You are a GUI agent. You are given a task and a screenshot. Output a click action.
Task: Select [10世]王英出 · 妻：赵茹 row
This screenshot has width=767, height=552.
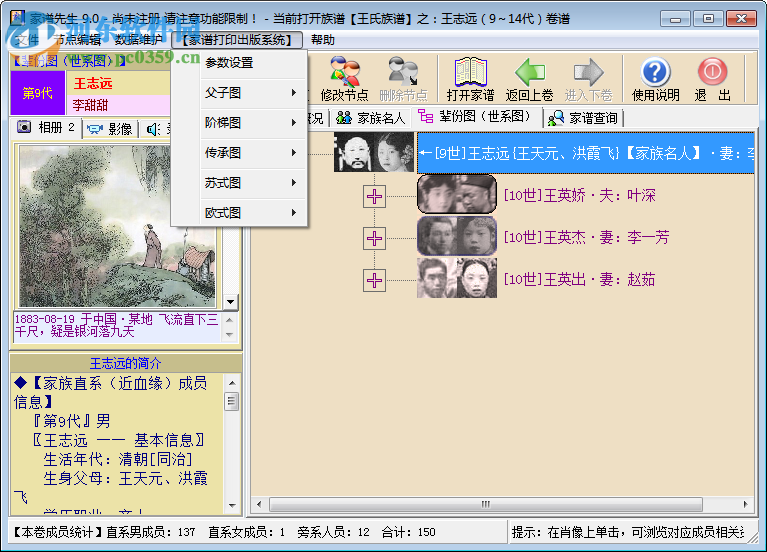(580, 280)
